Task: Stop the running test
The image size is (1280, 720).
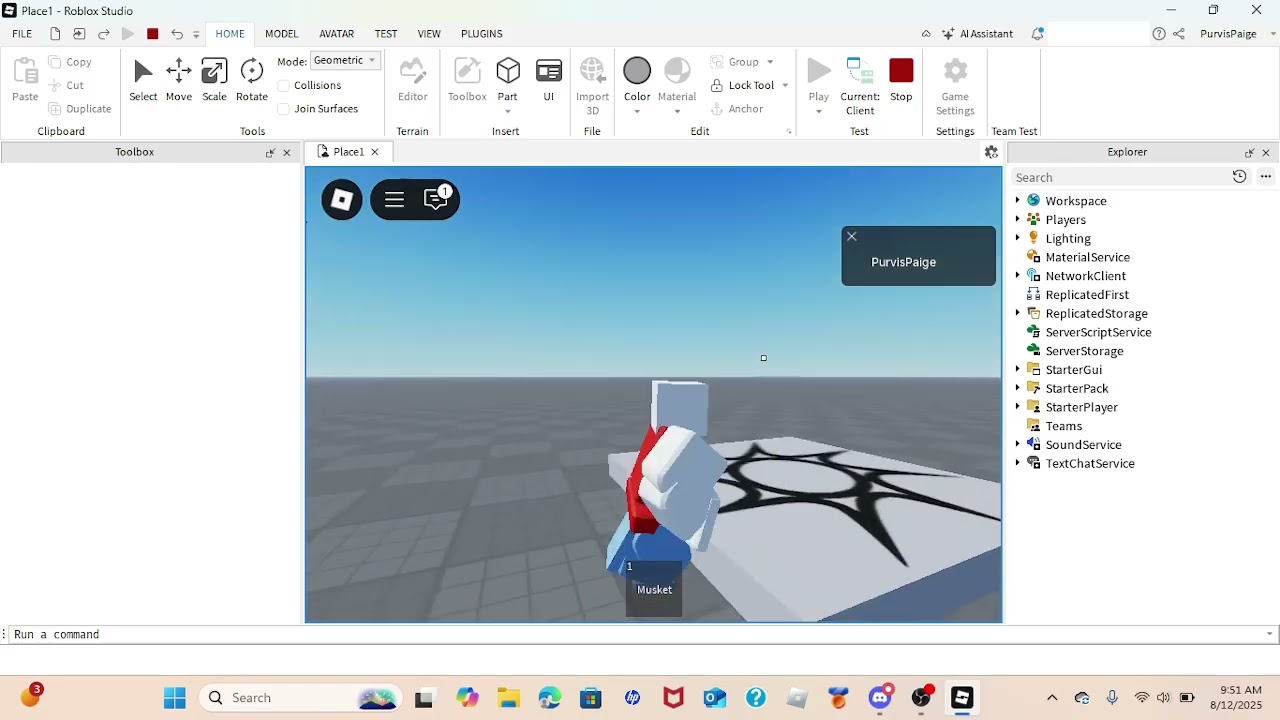Action: coord(901,80)
